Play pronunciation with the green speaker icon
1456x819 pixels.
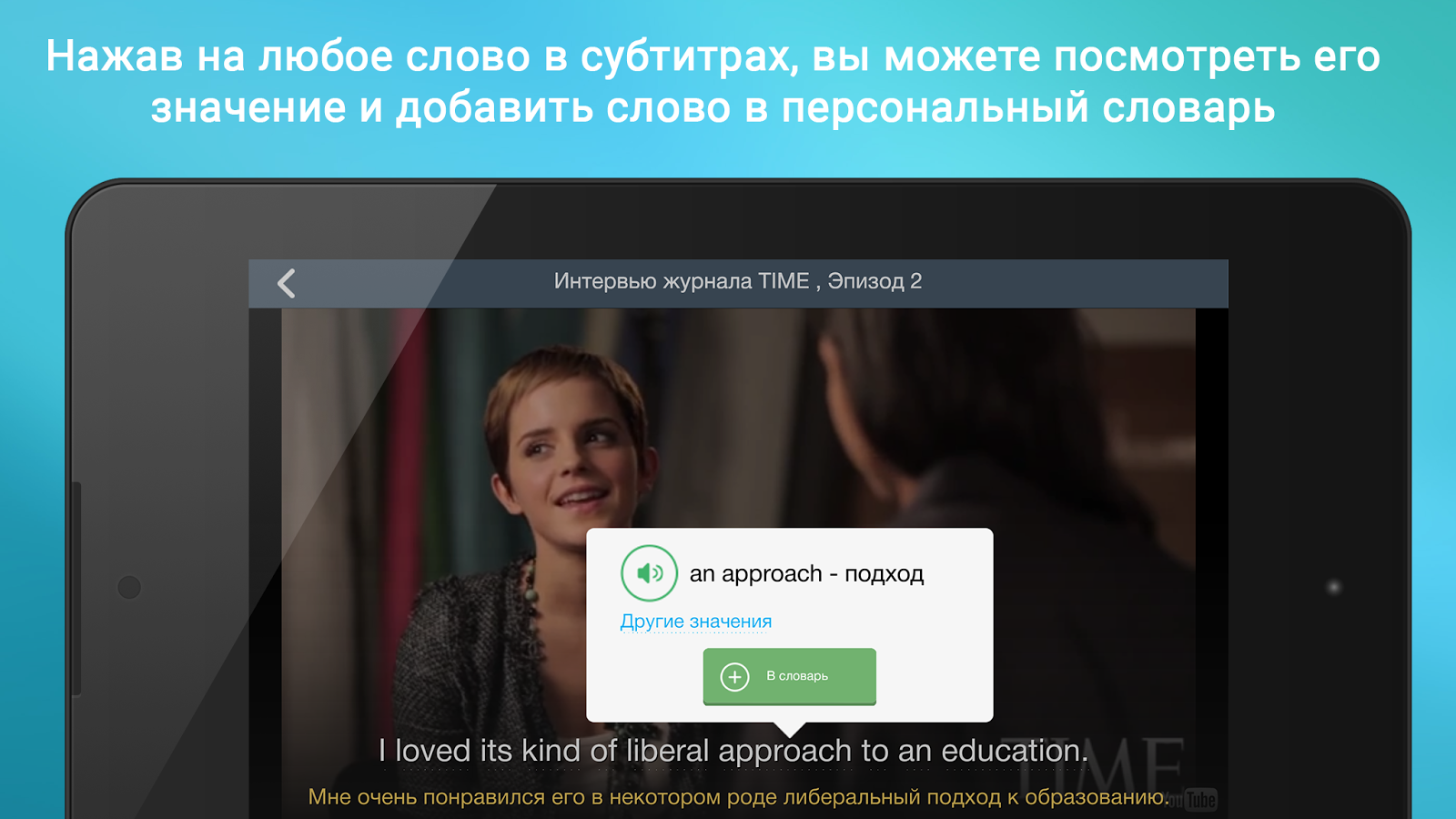pos(649,572)
